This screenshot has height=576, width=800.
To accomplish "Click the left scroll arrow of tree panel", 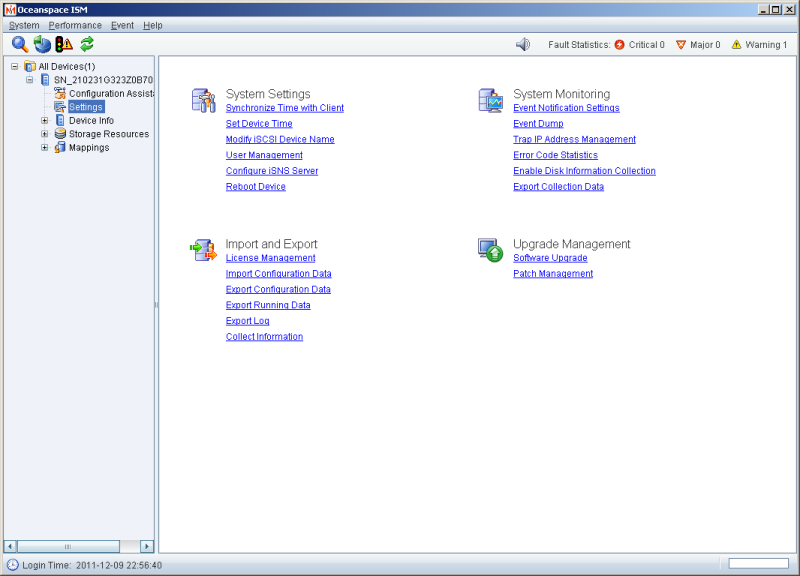I will [x=10, y=546].
